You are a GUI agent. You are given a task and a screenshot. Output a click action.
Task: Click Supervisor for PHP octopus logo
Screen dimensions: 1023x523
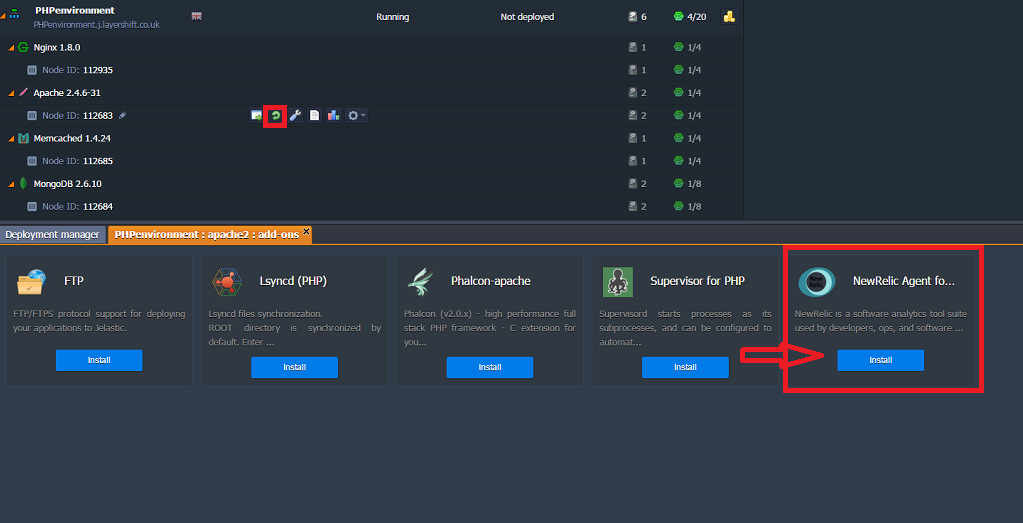click(x=618, y=282)
